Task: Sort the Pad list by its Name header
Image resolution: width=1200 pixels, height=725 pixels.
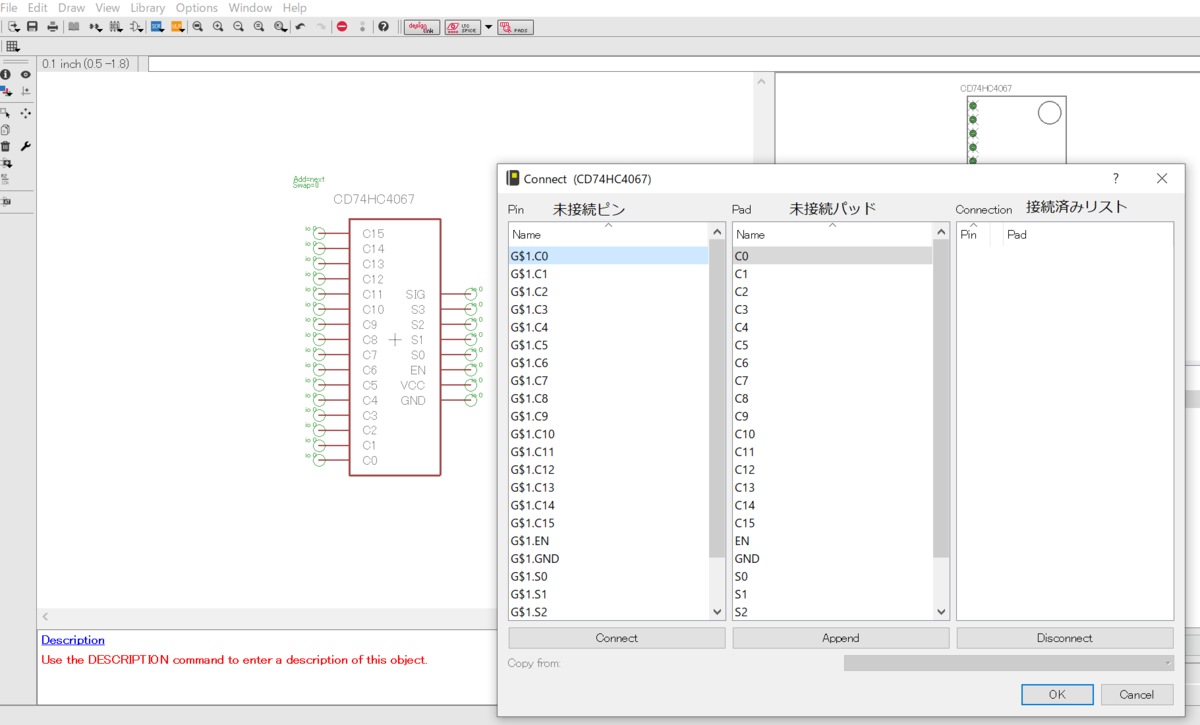Action: (x=832, y=234)
